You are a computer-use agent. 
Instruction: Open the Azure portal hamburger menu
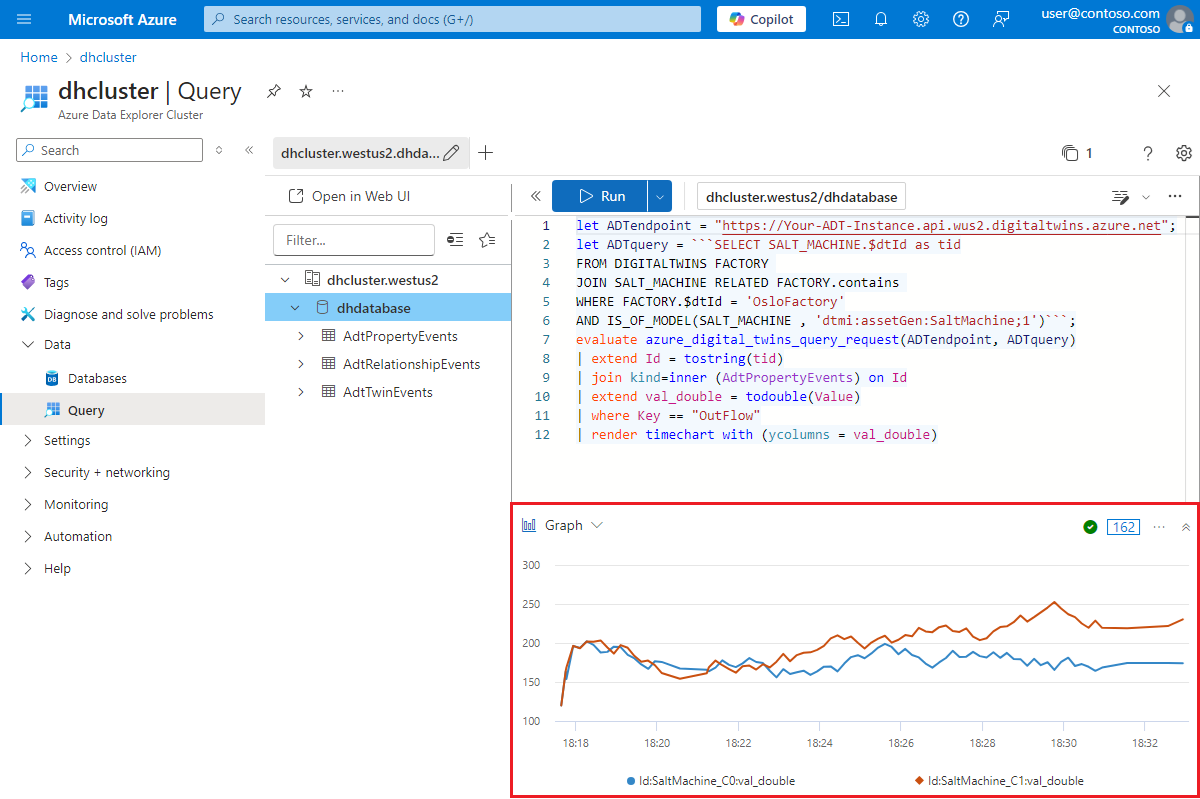pyautogui.click(x=24, y=19)
